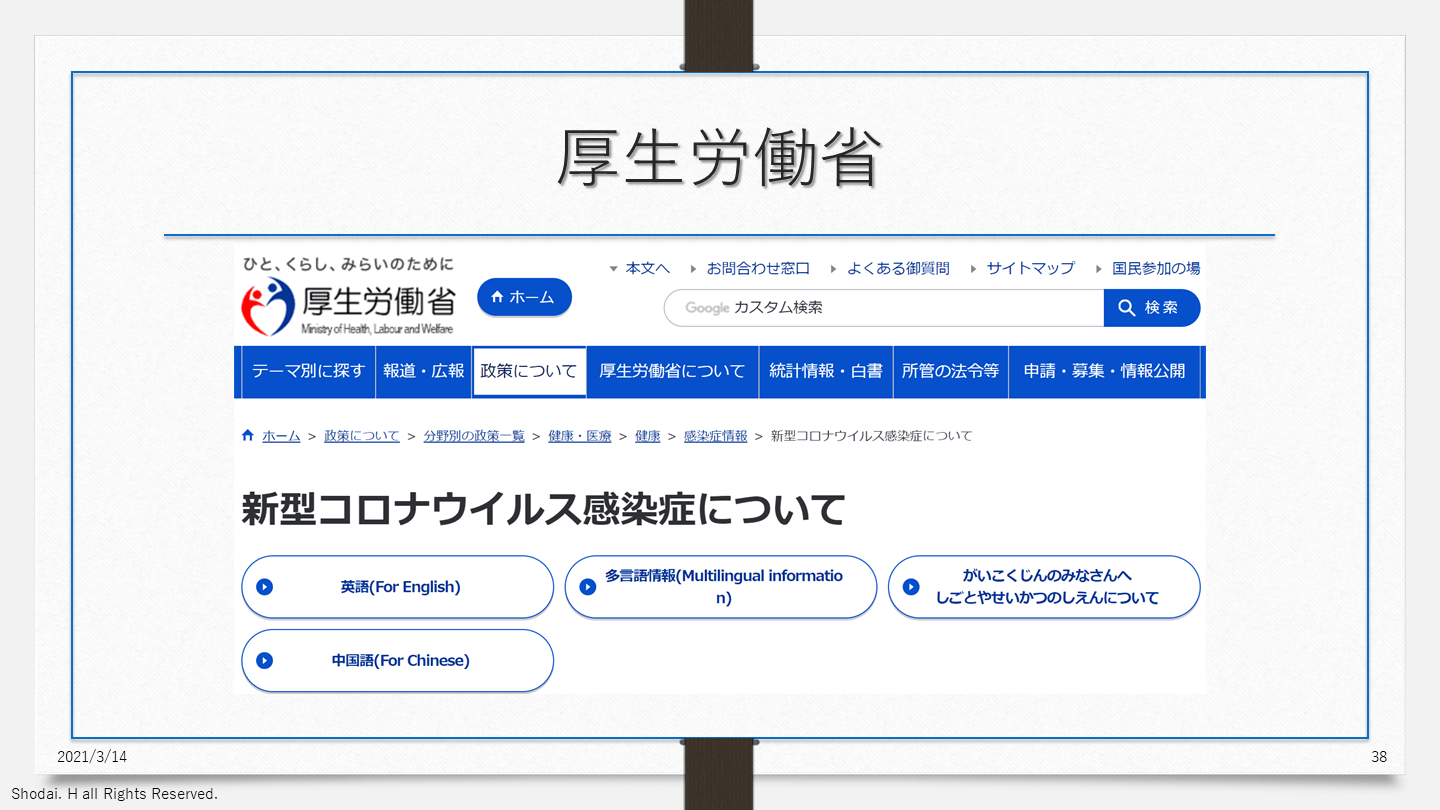Click the ホーム button with house icon

point(524,297)
